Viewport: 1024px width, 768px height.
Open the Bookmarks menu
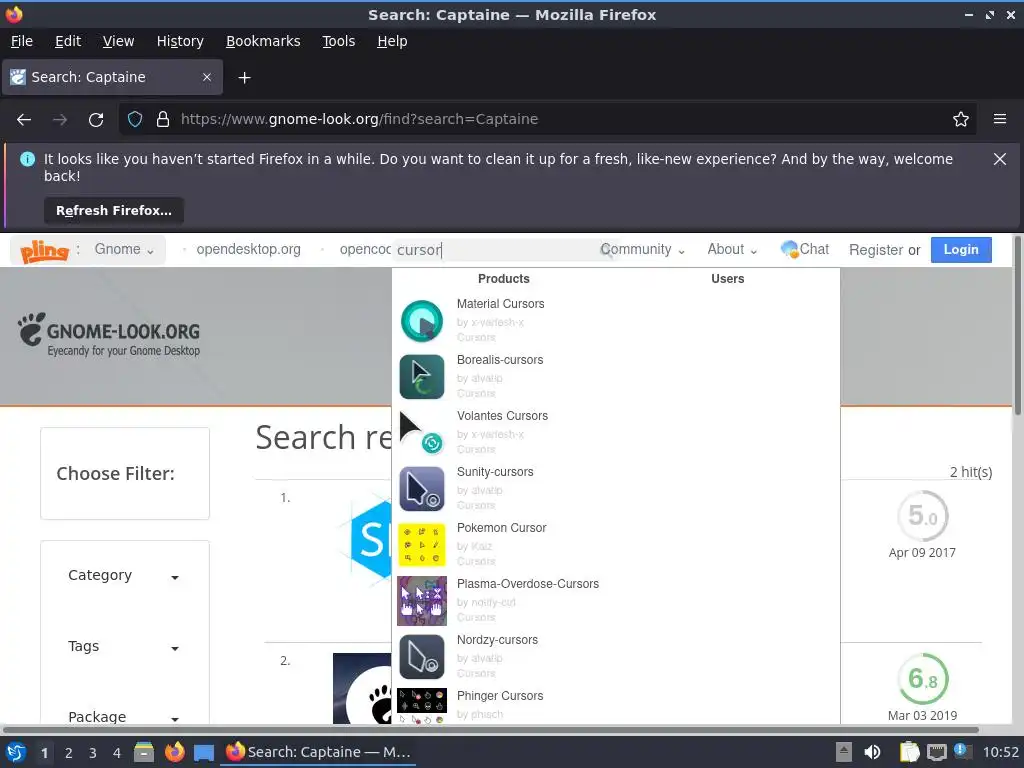tap(263, 41)
